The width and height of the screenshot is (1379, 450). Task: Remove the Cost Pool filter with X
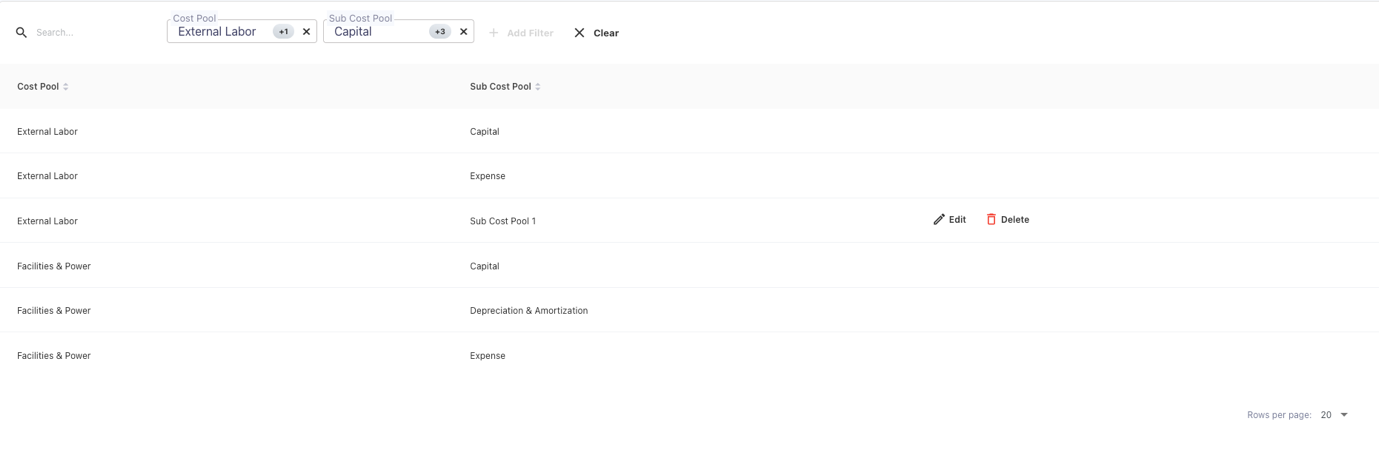(306, 32)
